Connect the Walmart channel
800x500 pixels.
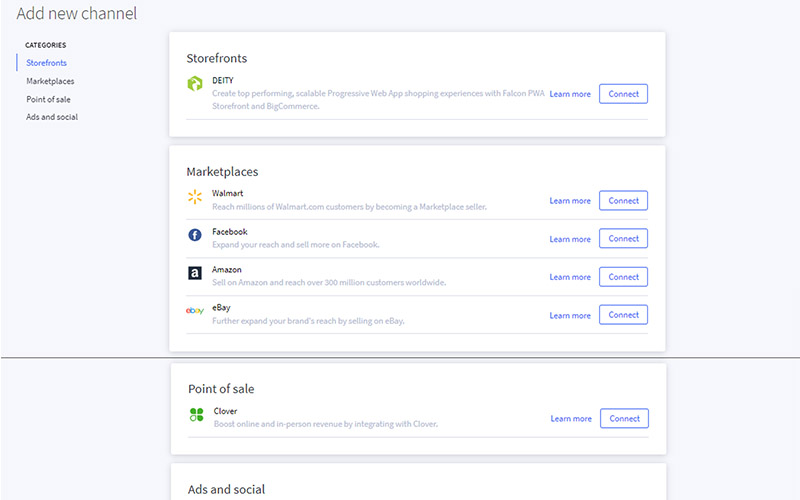pos(623,201)
